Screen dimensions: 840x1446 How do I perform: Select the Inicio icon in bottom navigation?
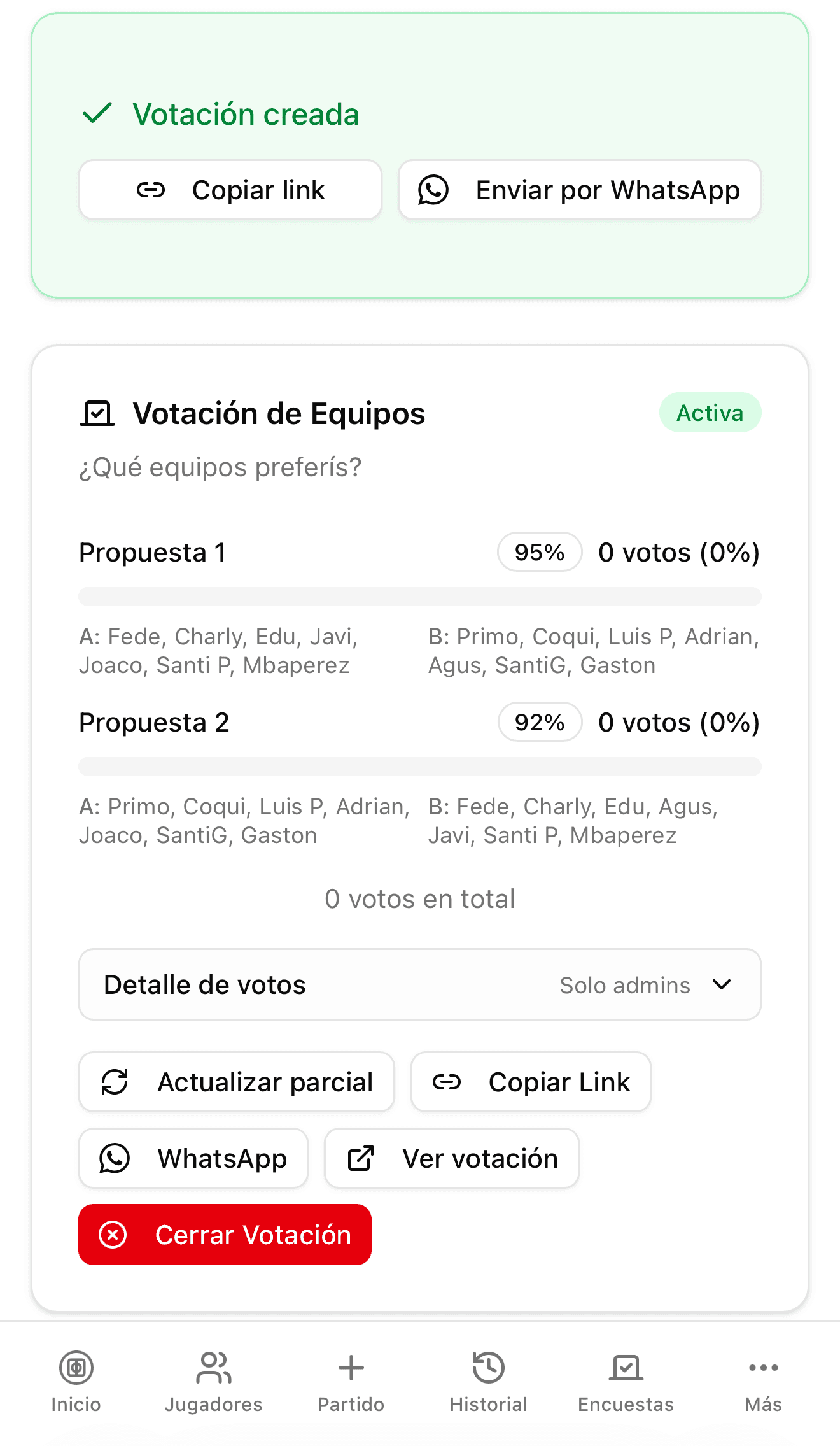pos(76,1367)
